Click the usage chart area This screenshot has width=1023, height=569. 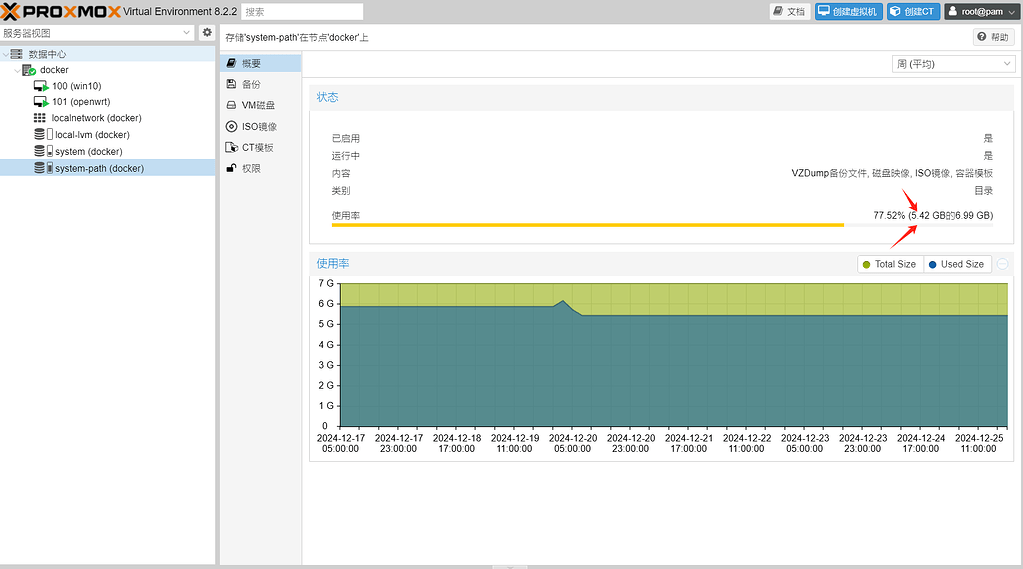(x=674, y=354)
